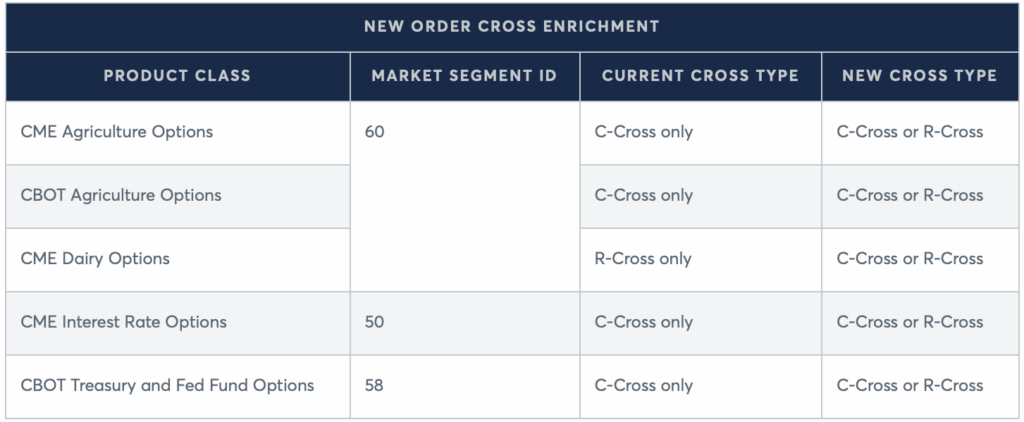
Task: Click market segment ID 60
Action: (374, 132)
